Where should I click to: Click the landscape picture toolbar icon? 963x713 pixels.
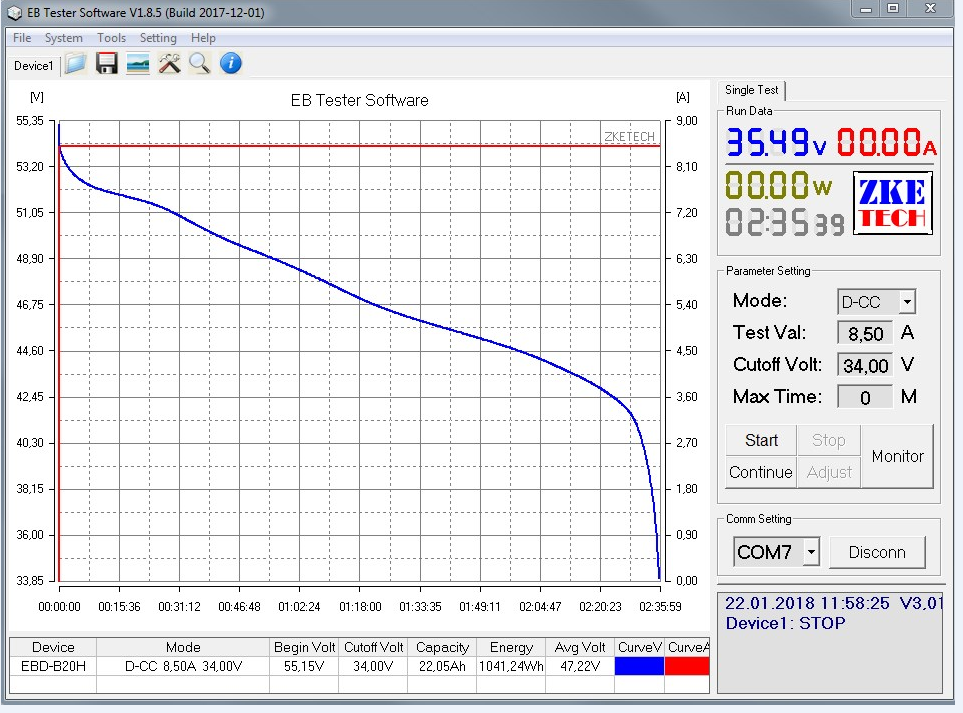pyautogui.click(x=138, y=64)
